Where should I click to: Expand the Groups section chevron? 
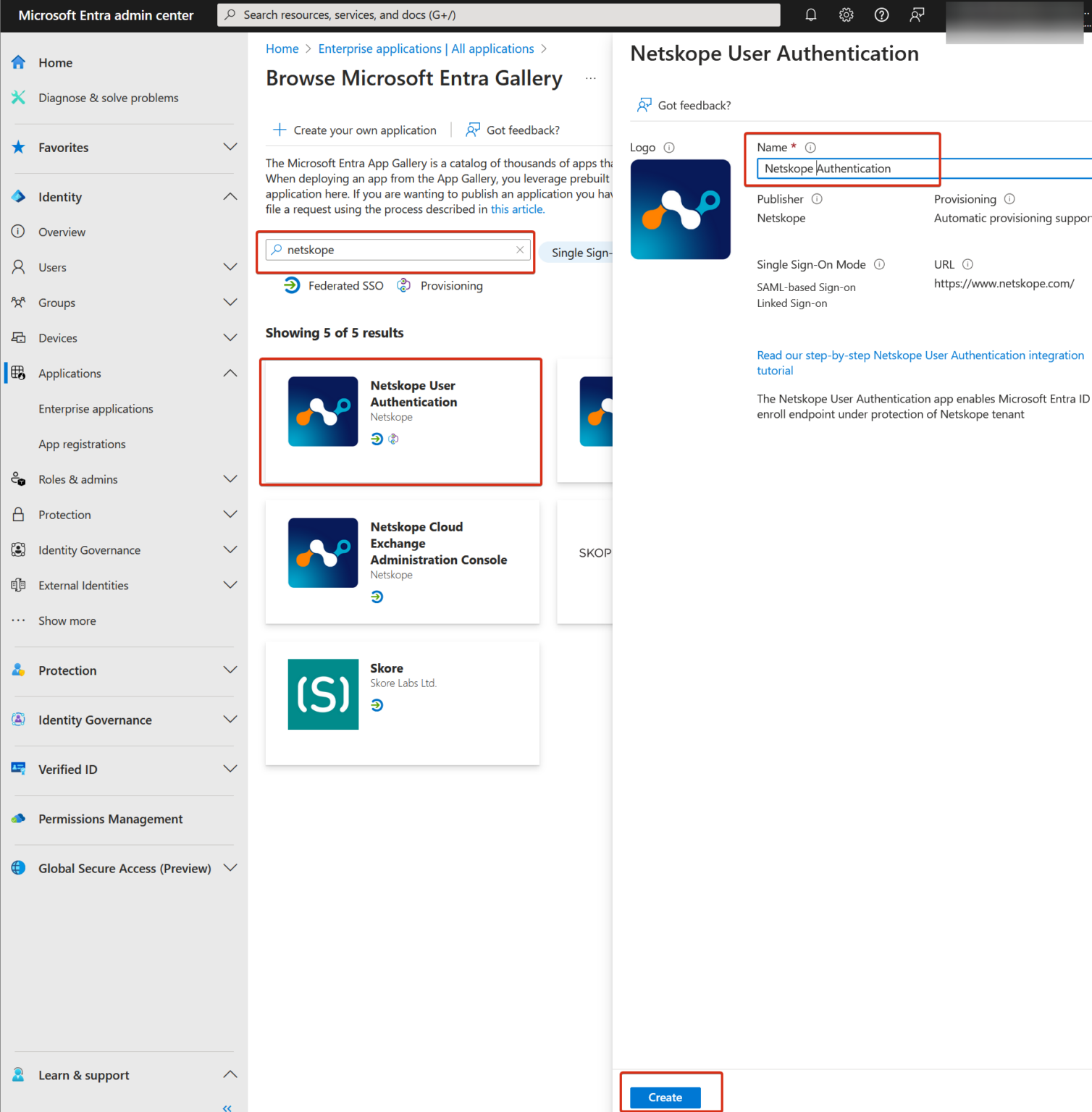(230, 302)
